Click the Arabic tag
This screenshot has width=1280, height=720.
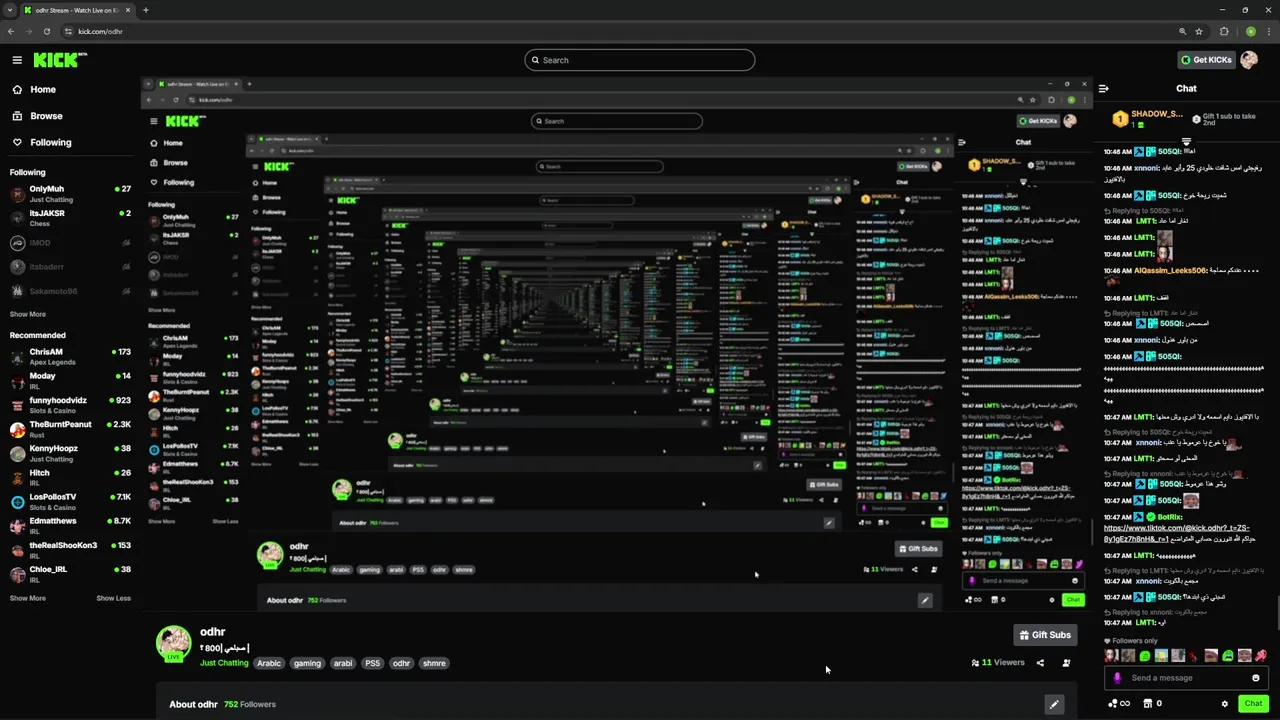click(x=269, y=663)
